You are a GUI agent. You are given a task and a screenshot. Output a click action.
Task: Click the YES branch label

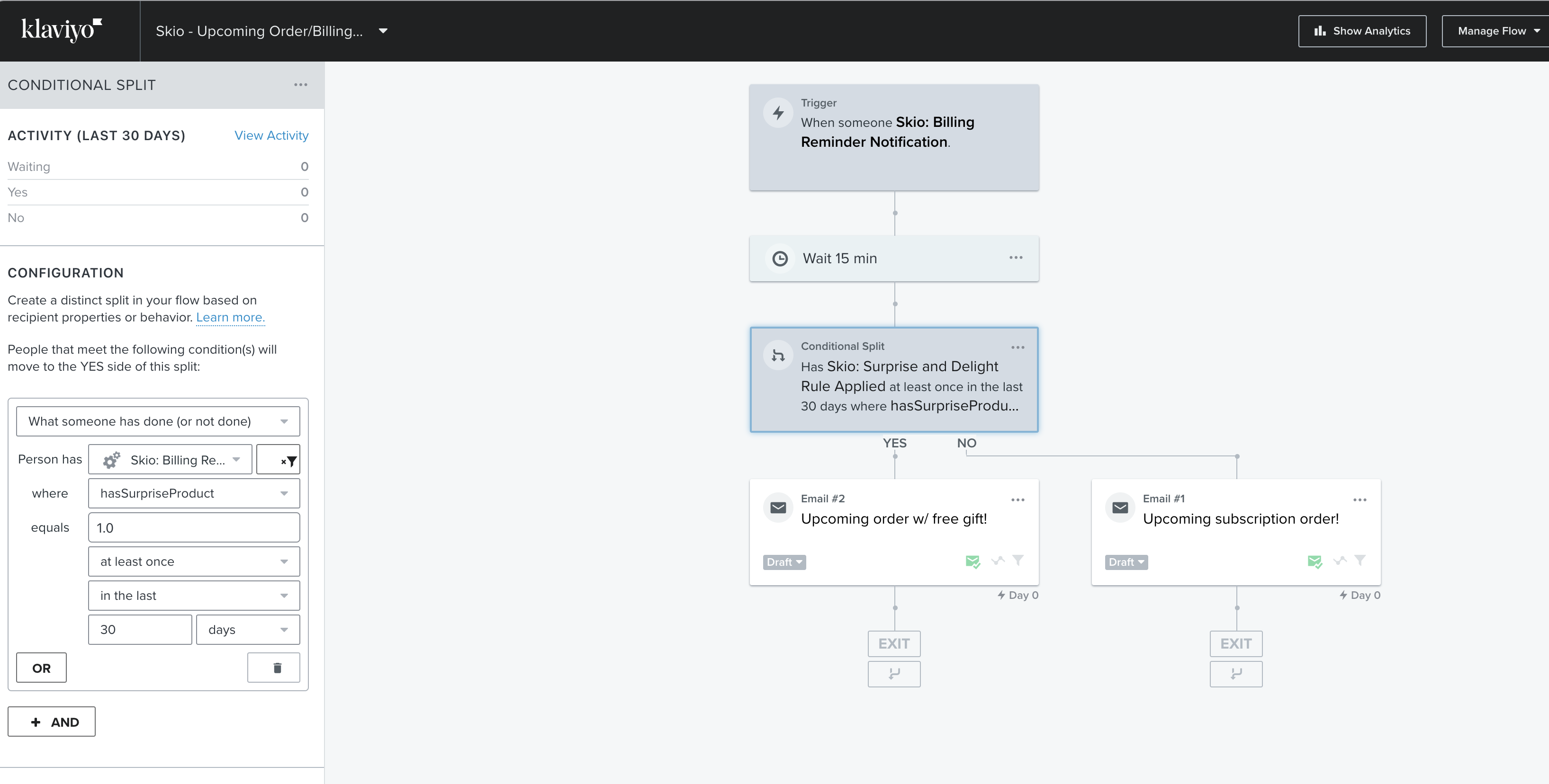(894, 443)
